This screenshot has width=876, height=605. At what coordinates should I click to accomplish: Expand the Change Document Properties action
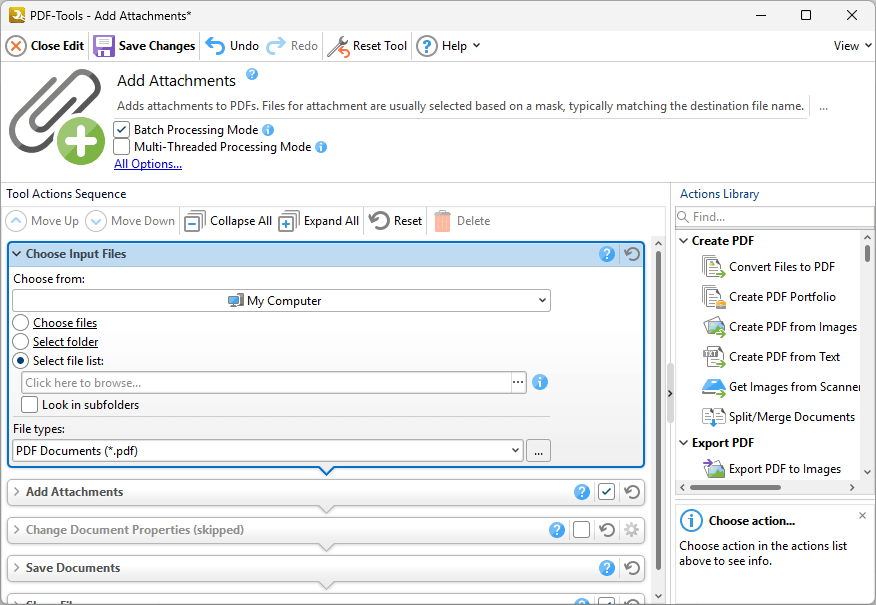tap(17, 530)
